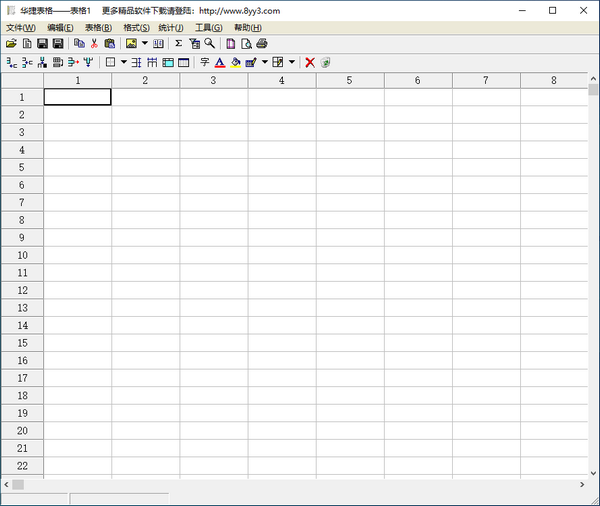Open the 统计(J) menu
Screen dimensions: 600x506
click(x=171, y=27)
